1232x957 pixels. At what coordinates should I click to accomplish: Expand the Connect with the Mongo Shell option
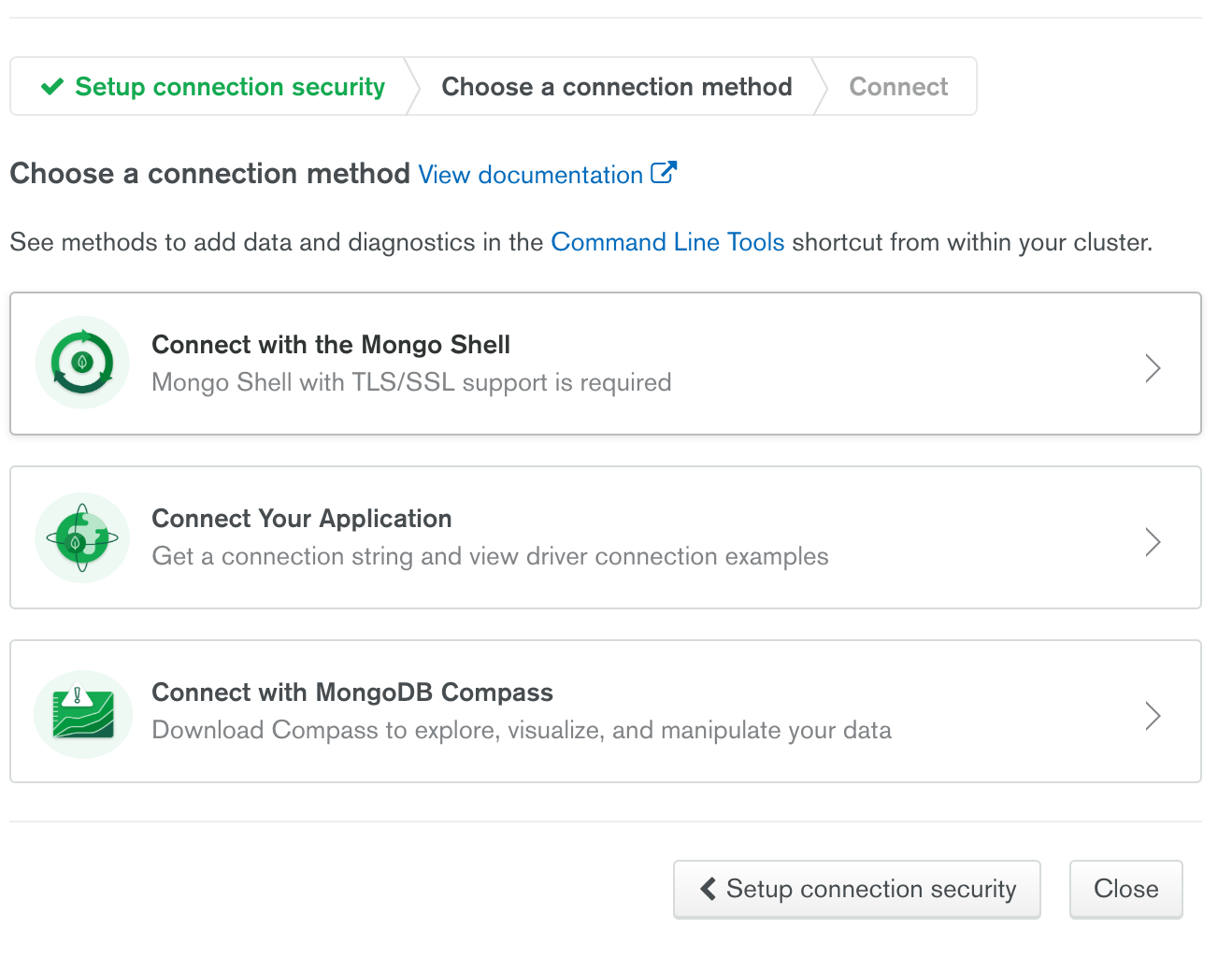pyautogui.click(x=1153, y=367)
